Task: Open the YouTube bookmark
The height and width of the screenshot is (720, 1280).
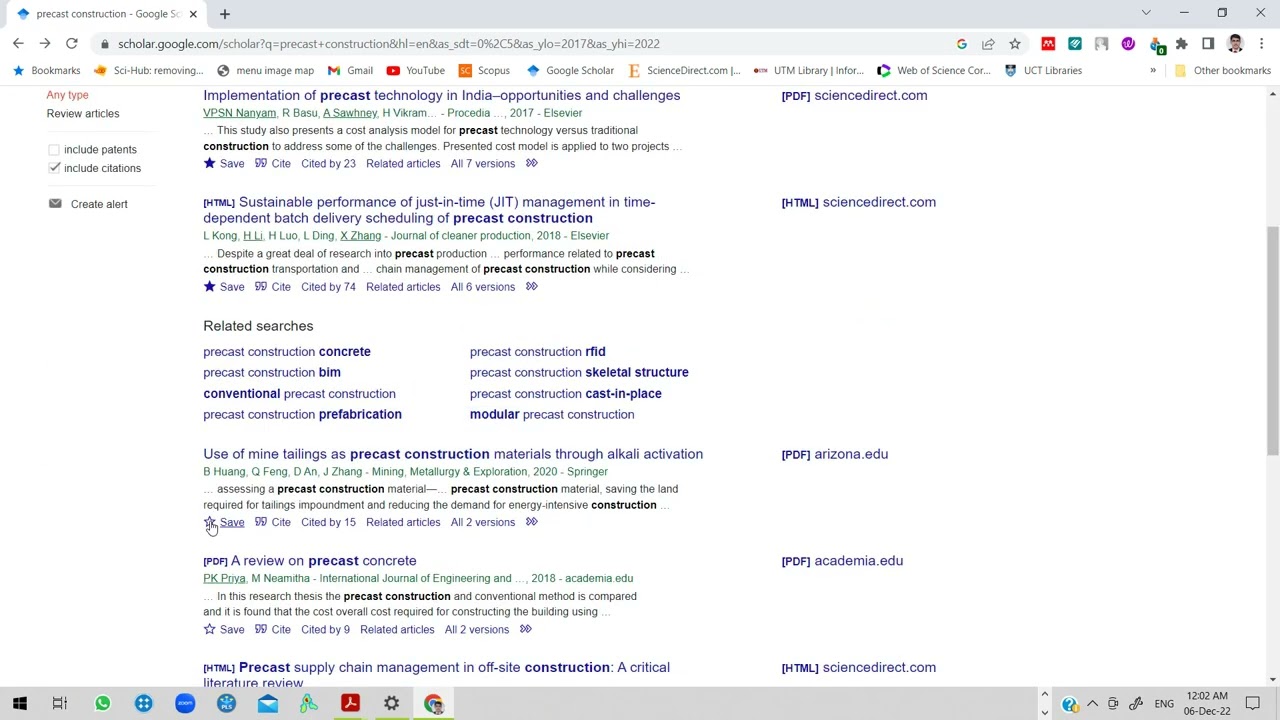Action: pyautogui.click(x=415, y=71)
